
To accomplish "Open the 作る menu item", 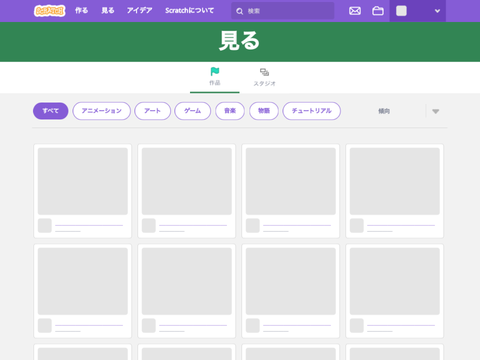I will [x=81, y=11].
